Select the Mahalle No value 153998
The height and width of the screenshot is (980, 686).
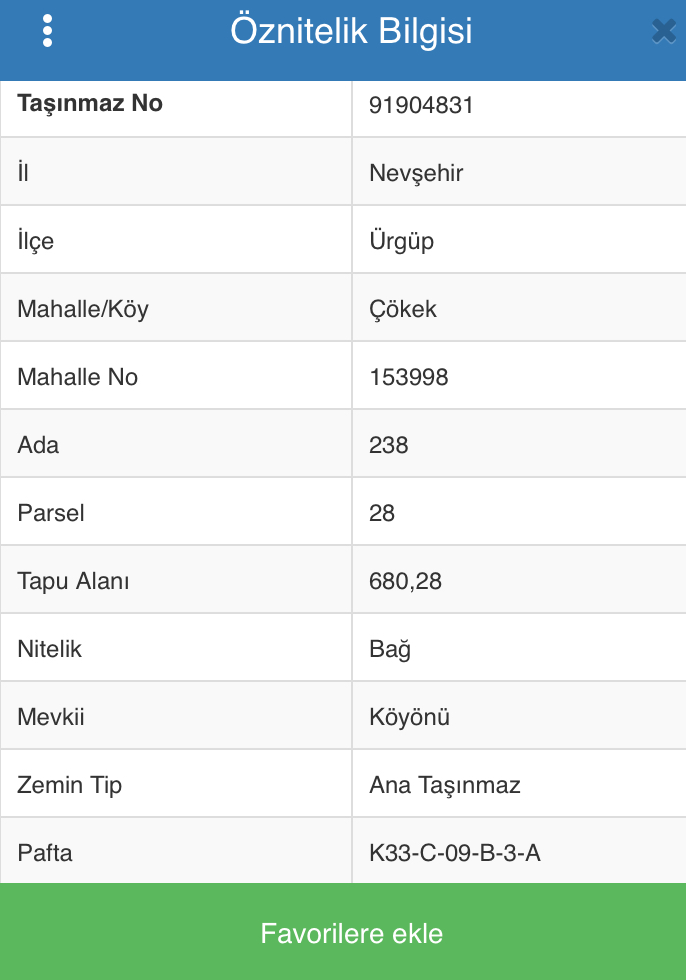(x=409, y=377)
